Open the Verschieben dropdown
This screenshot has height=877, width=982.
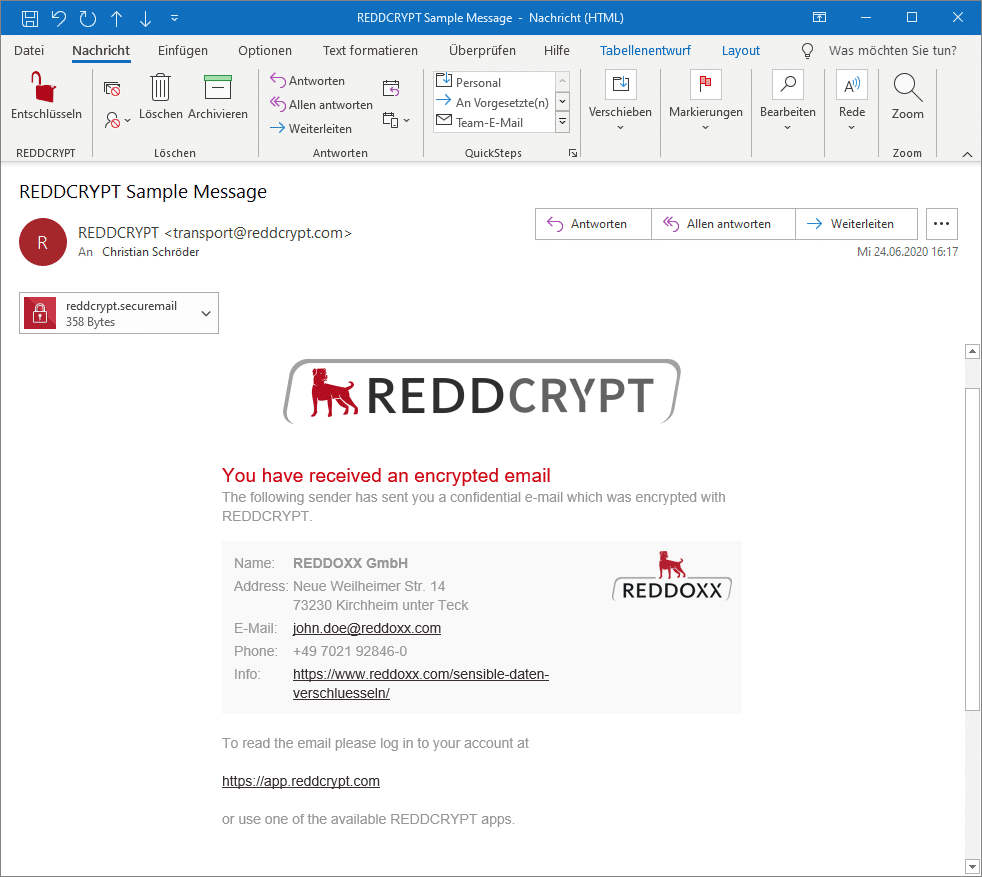coord(620,101)
